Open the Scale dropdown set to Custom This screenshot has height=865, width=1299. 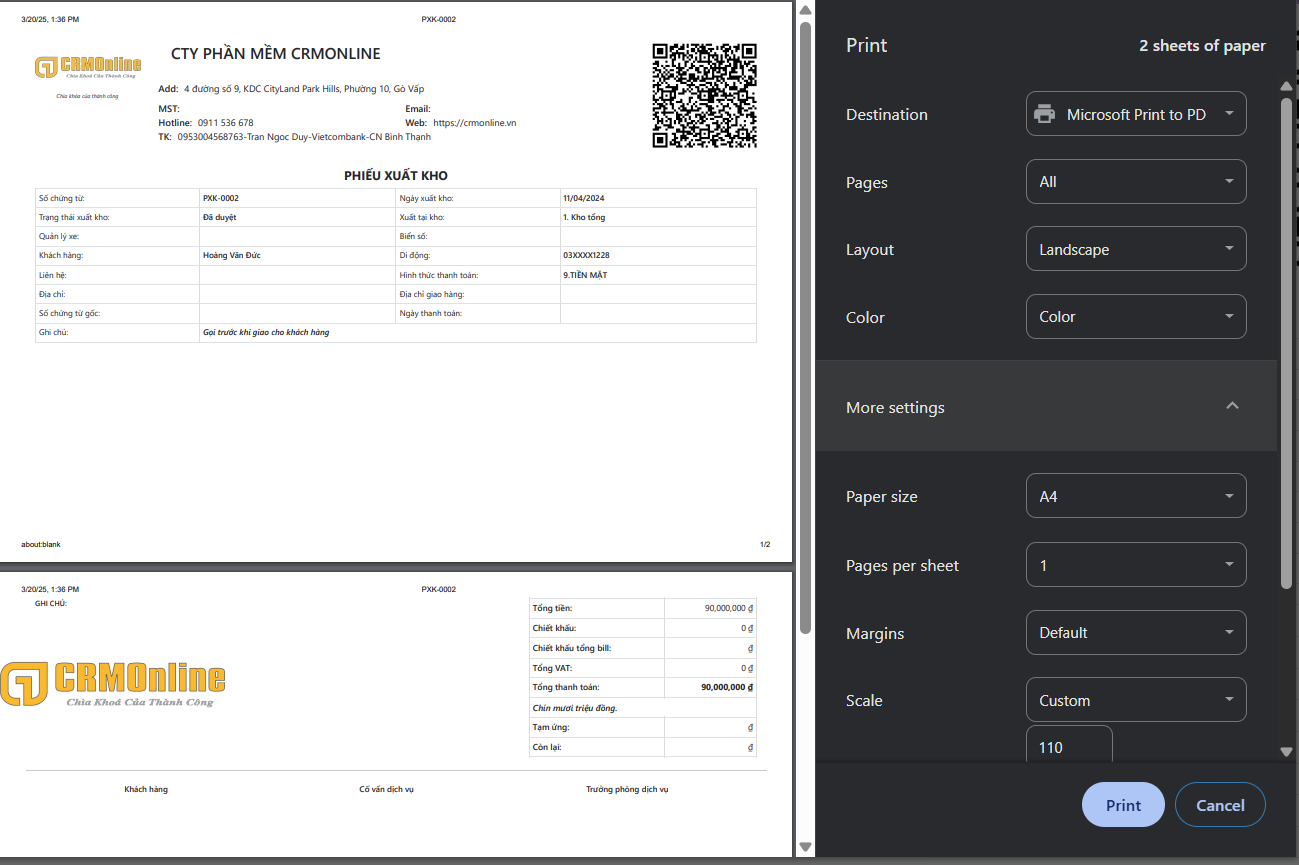coord(1136,700)
